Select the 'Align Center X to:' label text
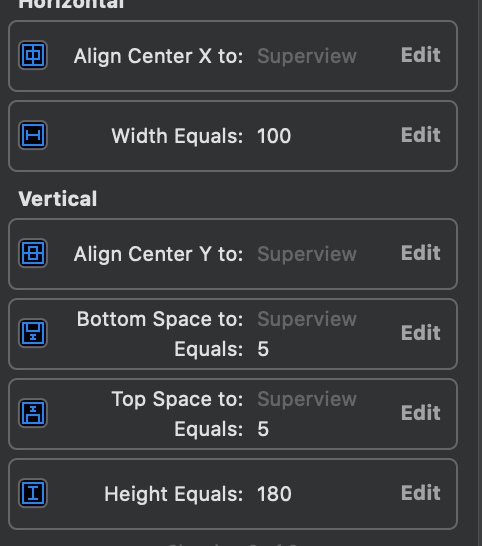The height and width of the screenshot is (546, 482). pyautogui.click(x=158, y=56)
